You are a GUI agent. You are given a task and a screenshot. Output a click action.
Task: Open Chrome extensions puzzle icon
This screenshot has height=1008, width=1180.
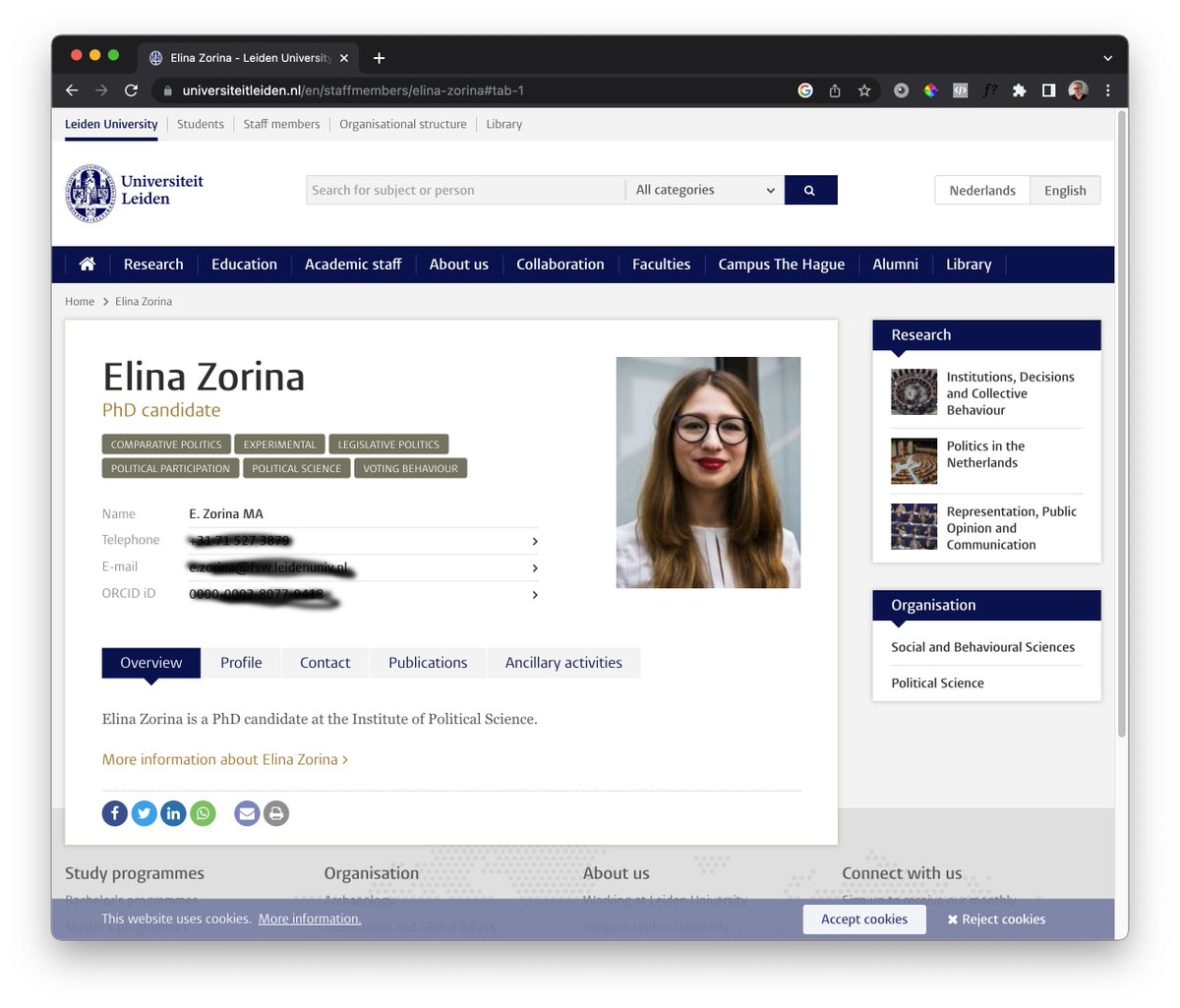click(1020, 90)
